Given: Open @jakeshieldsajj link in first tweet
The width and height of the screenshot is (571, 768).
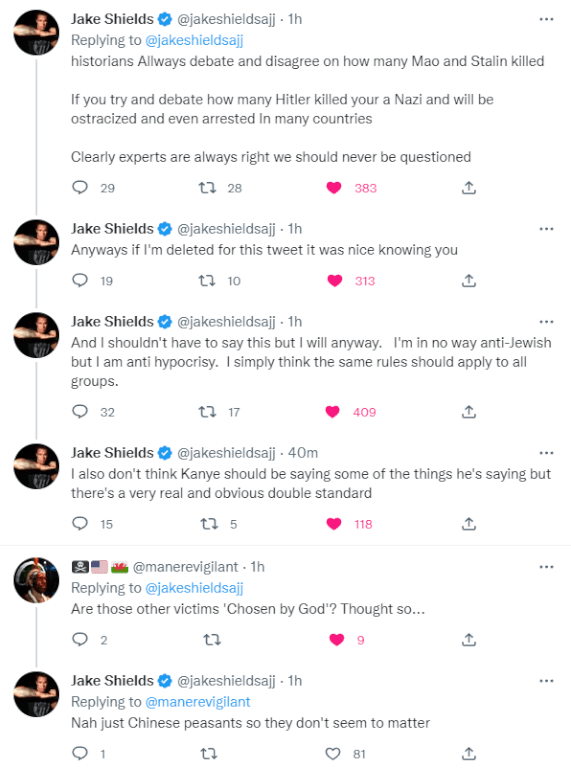Looking at the screenshot, I should click(x=194, y=40).
